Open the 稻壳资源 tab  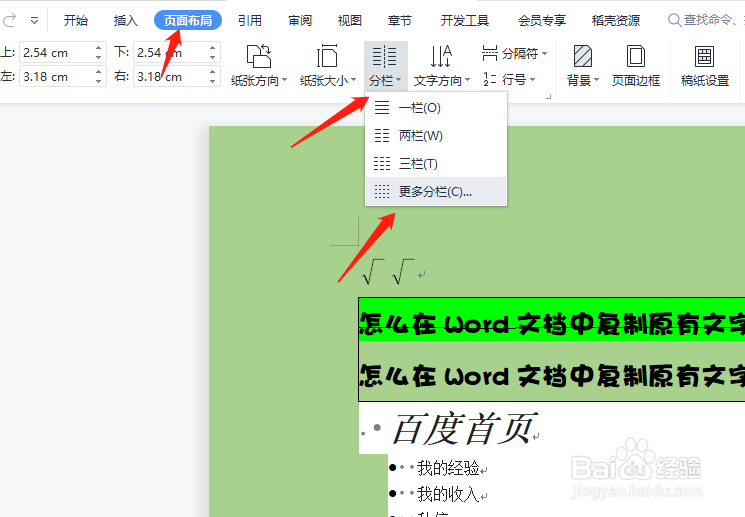(x=616, y=20)
